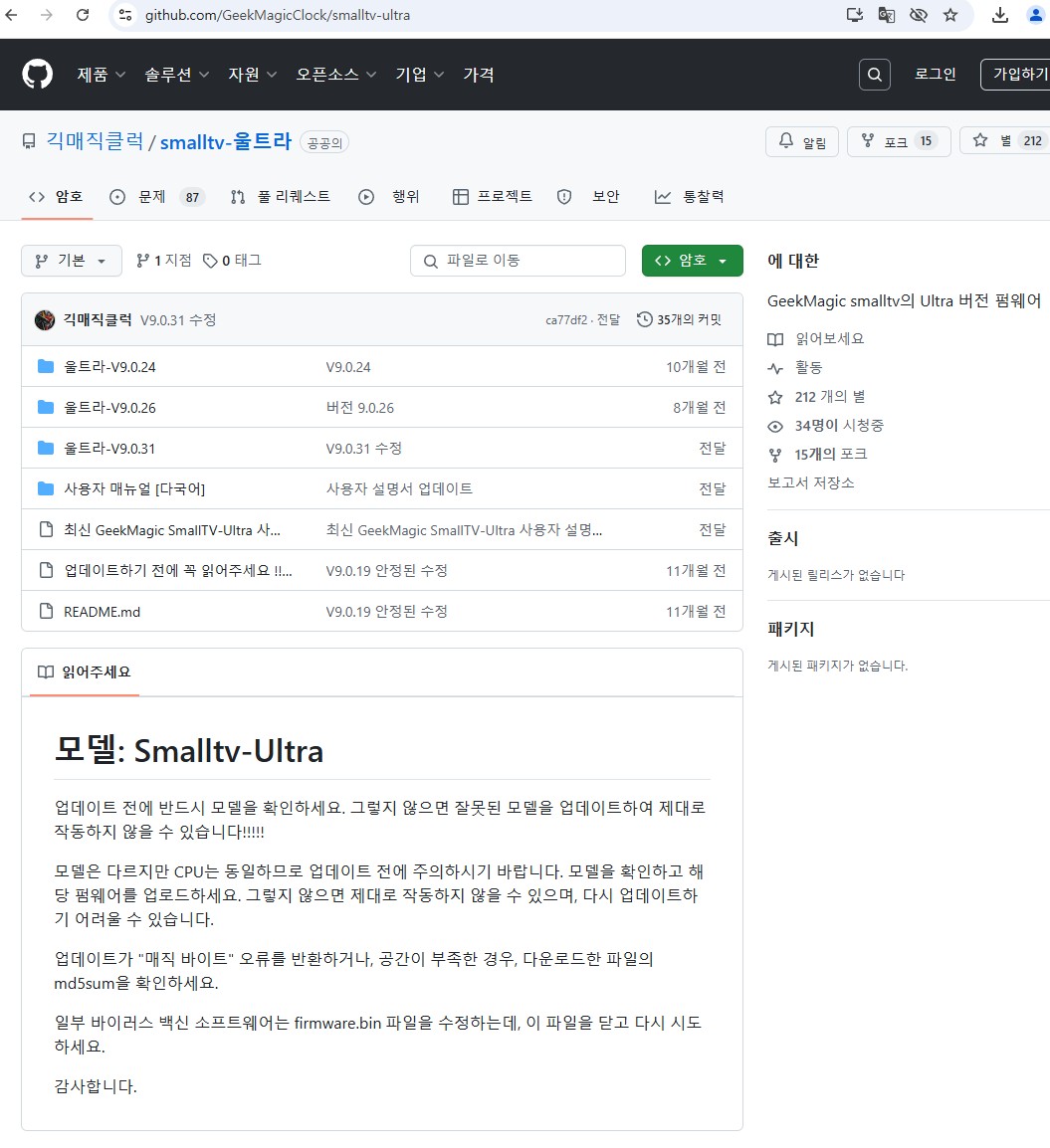This screenshot has height=1148, width=1050.
Task: Open the ca77df2 commit hash link
Action: [566, 320]
